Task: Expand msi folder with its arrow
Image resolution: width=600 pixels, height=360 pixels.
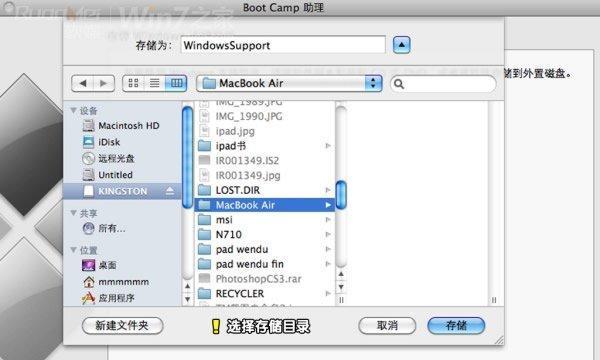Action: (328, 220)
